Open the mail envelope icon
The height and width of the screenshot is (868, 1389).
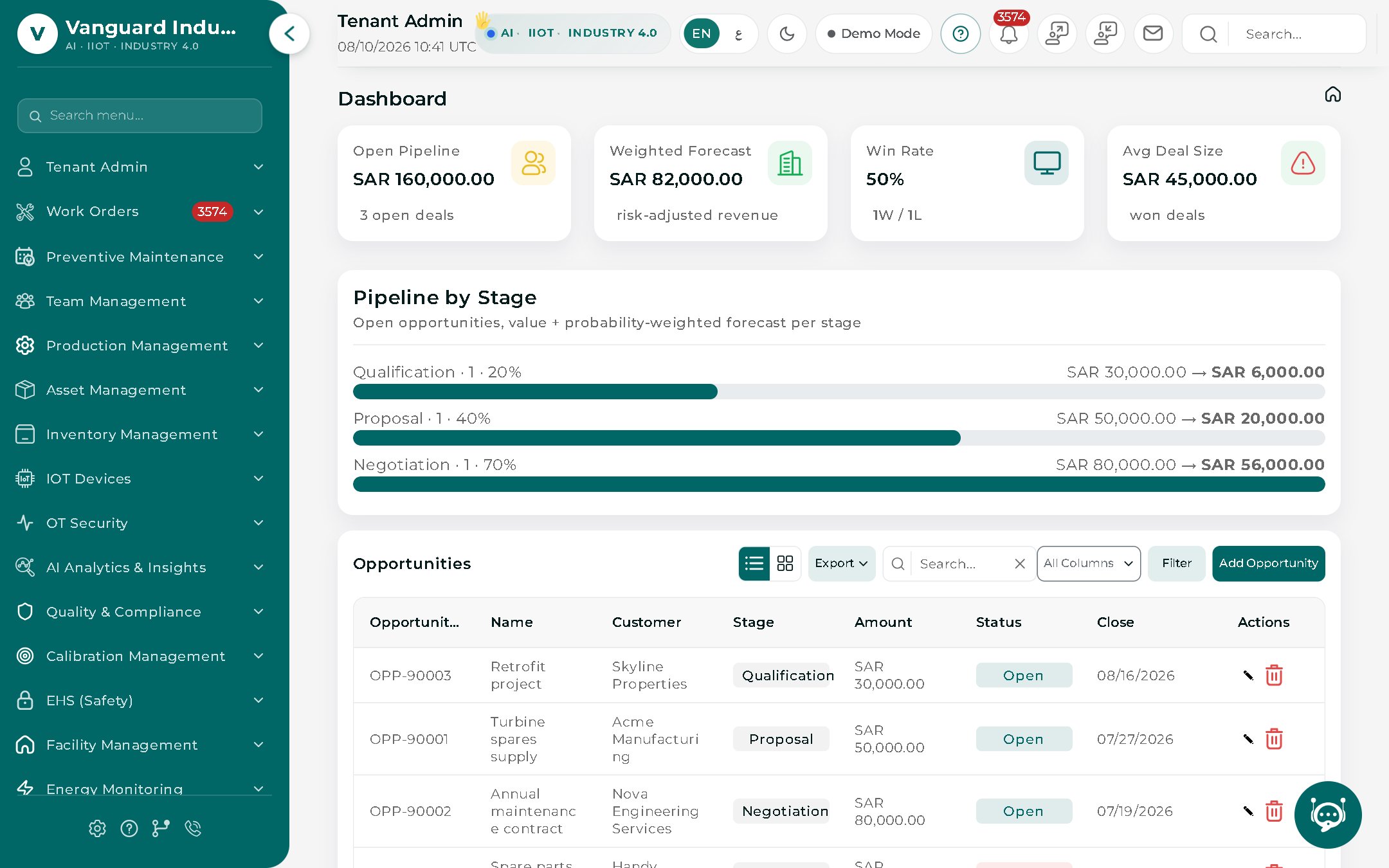[1153, 33]
